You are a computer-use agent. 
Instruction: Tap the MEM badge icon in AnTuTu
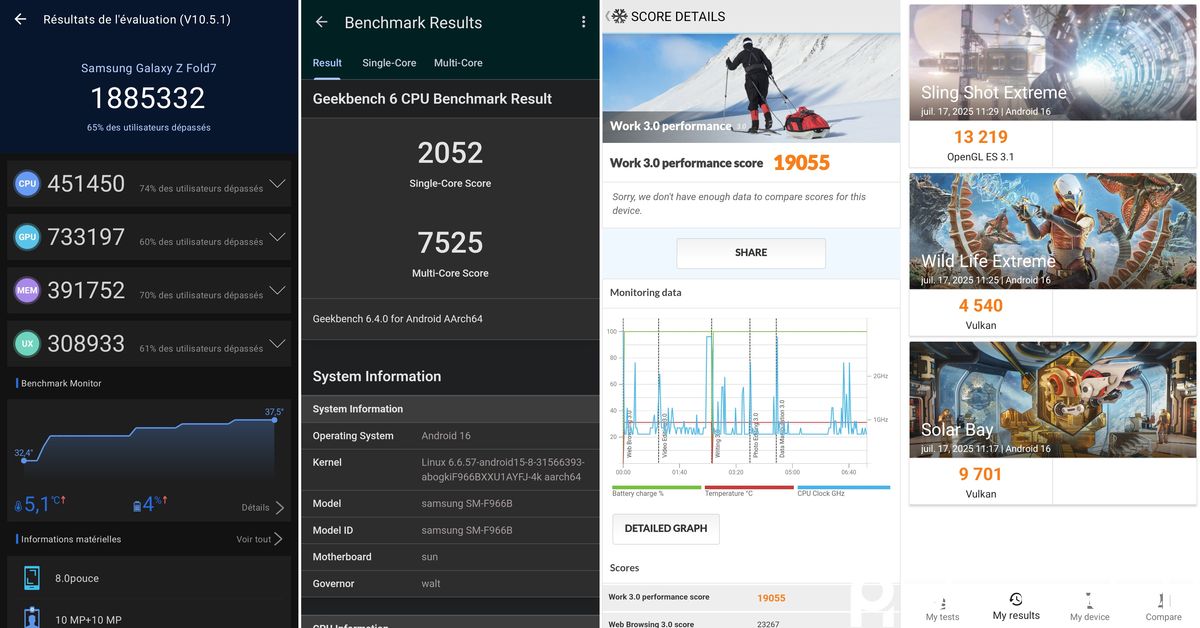[27, 290]
